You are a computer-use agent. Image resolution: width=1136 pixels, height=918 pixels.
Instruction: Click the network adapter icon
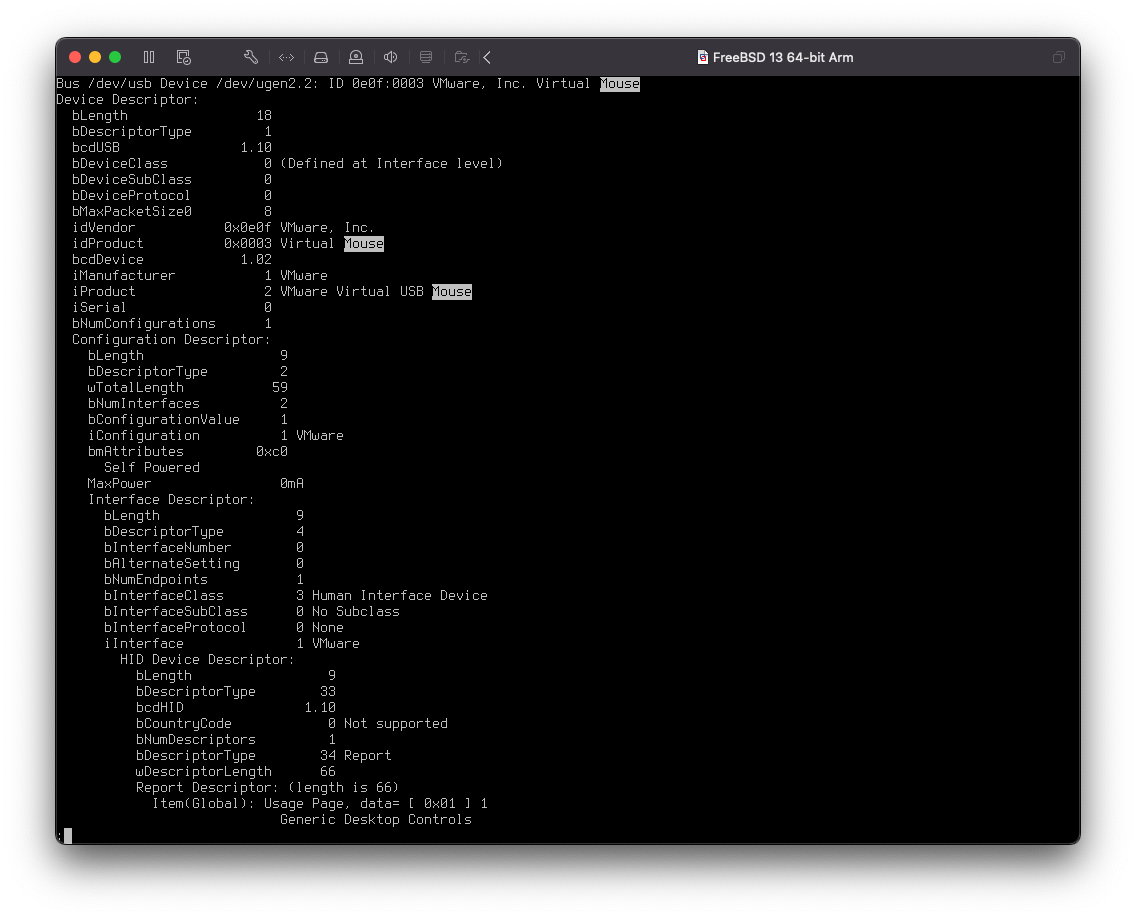(x=286, y=57)
